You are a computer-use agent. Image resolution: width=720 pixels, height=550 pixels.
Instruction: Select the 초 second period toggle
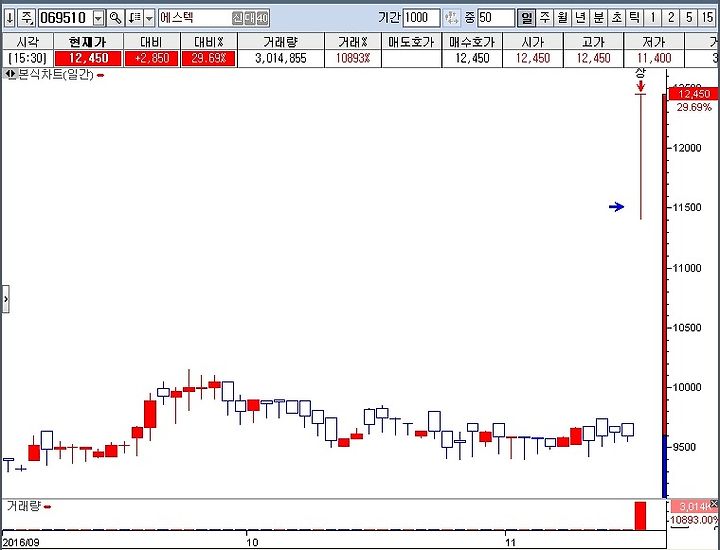616,18
